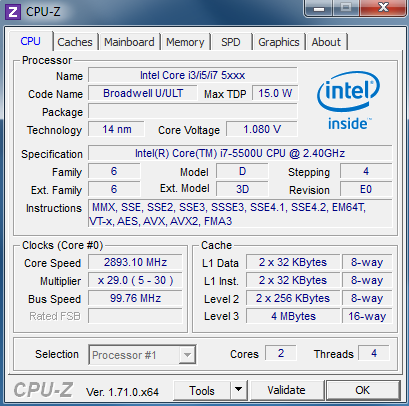Click the CPU-Z purple Z title icon

tap(13, 12)
